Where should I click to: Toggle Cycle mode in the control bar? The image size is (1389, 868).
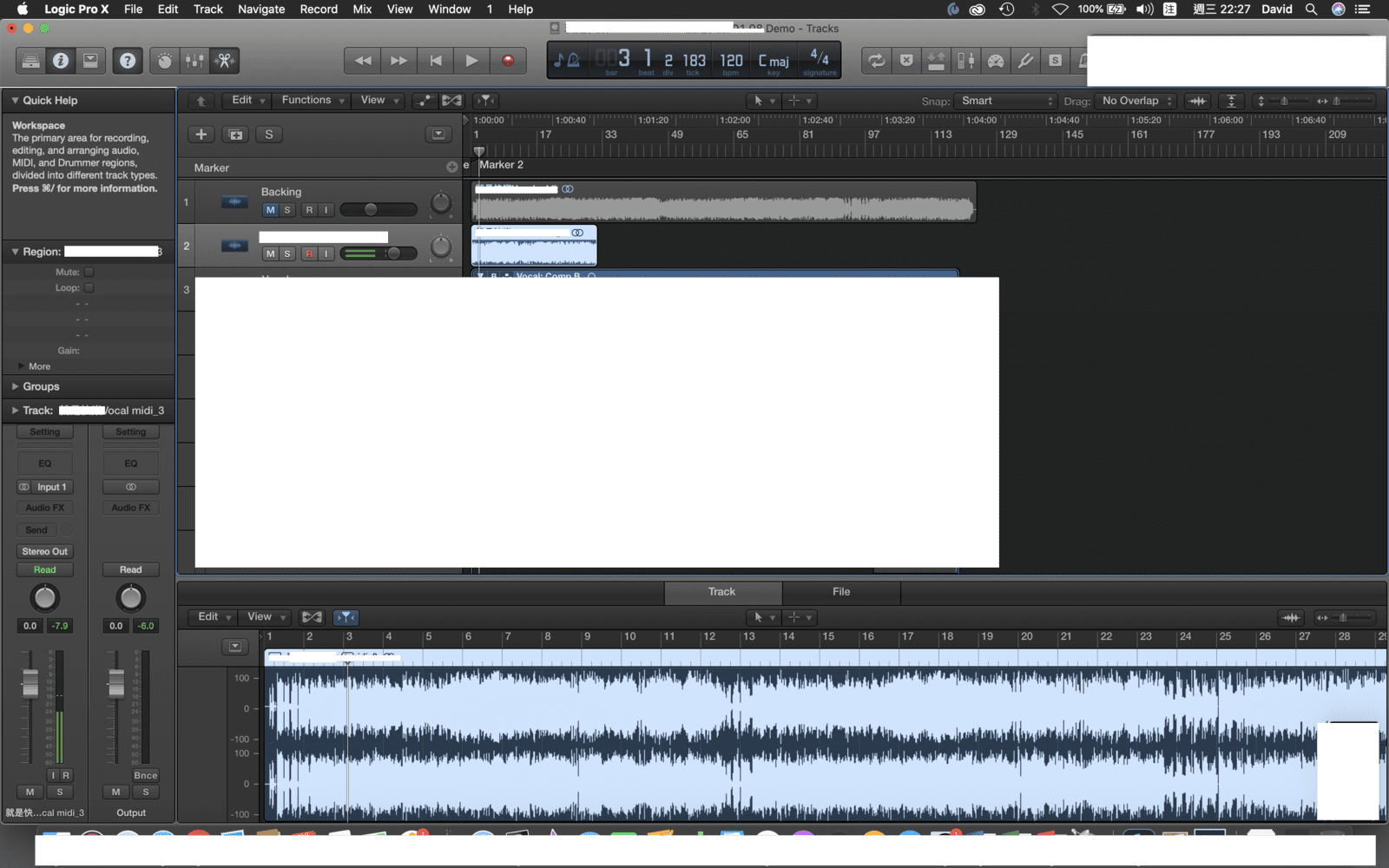coord(877,61)
